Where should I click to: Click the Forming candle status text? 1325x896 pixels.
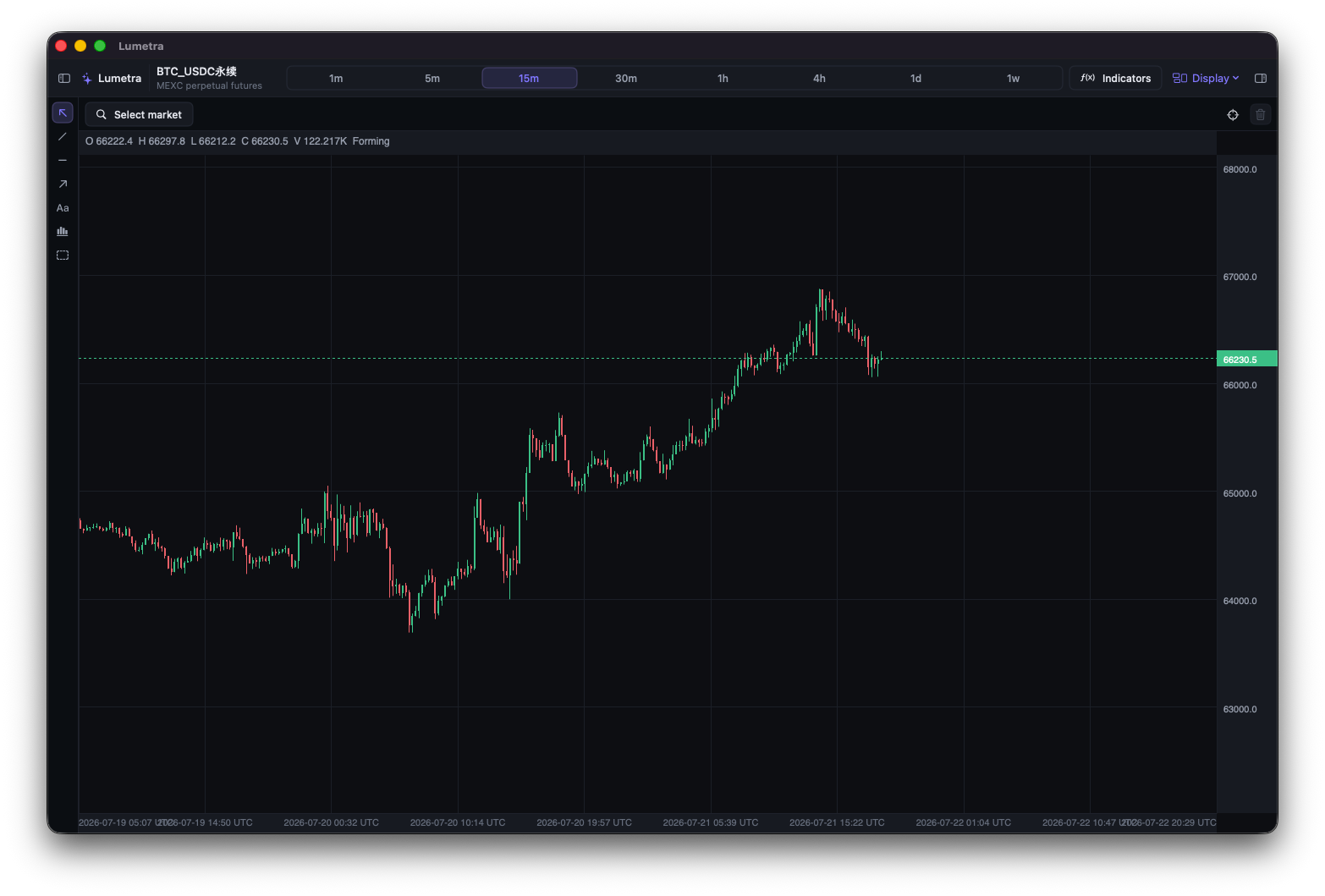[371, 142]
